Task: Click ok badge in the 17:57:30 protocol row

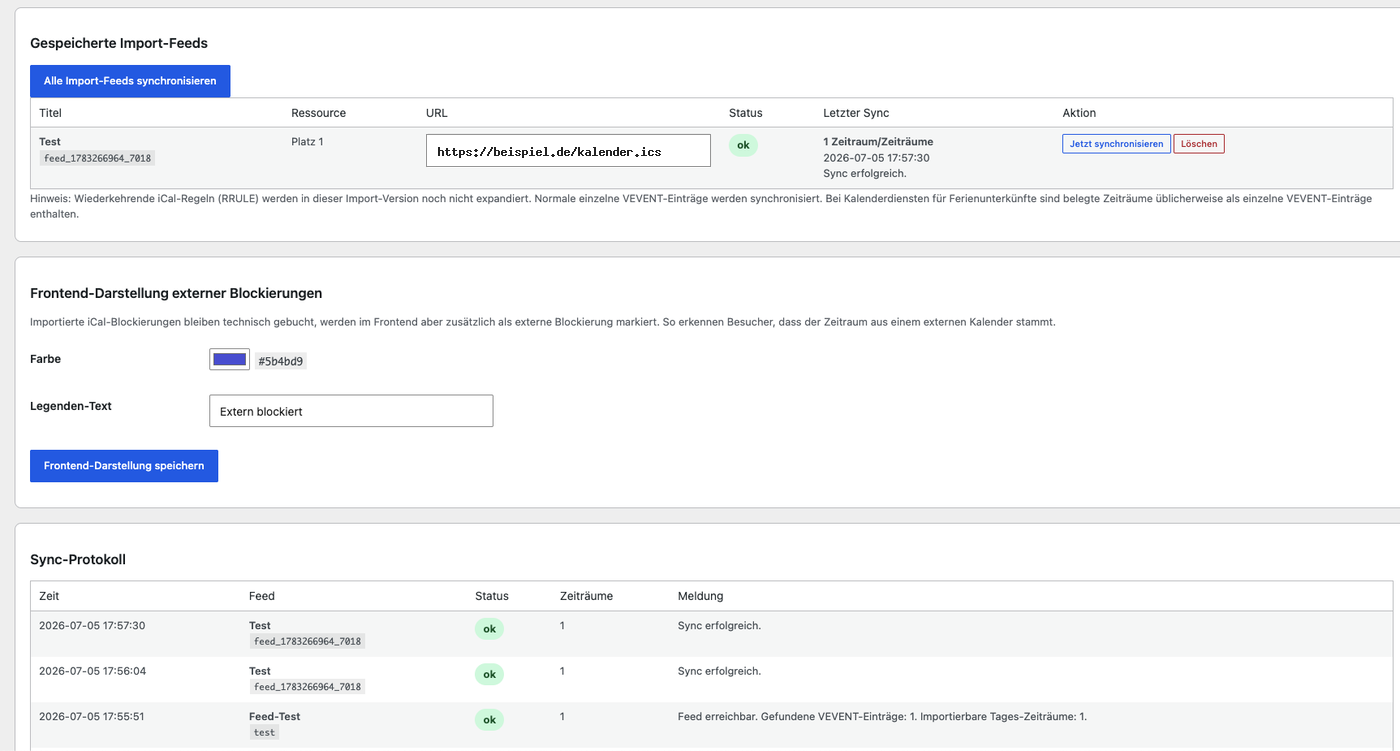Action: click(489, 629)
